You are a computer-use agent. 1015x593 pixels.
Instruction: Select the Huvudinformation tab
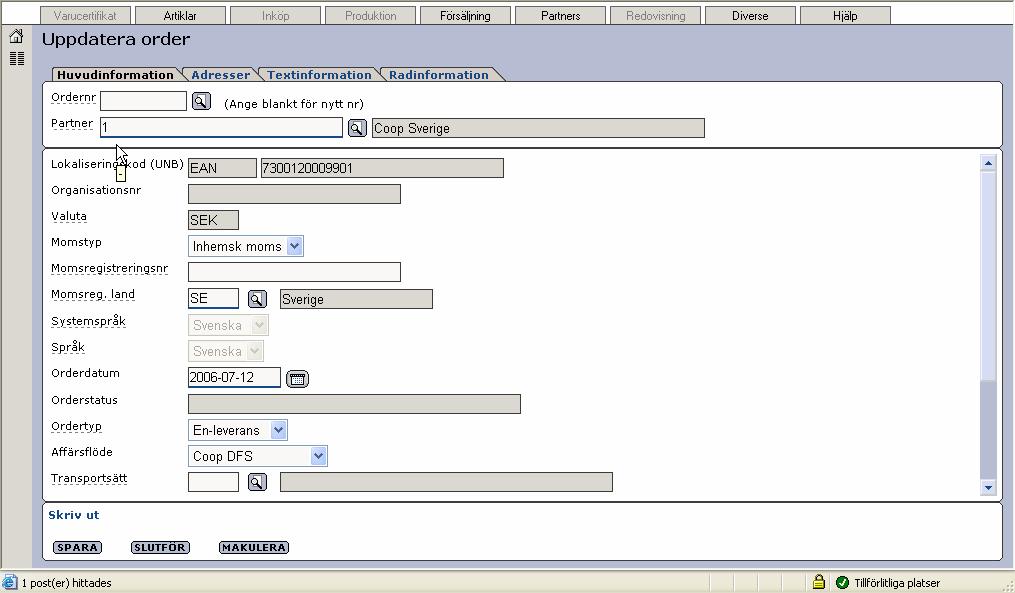(x=115, y=74)
